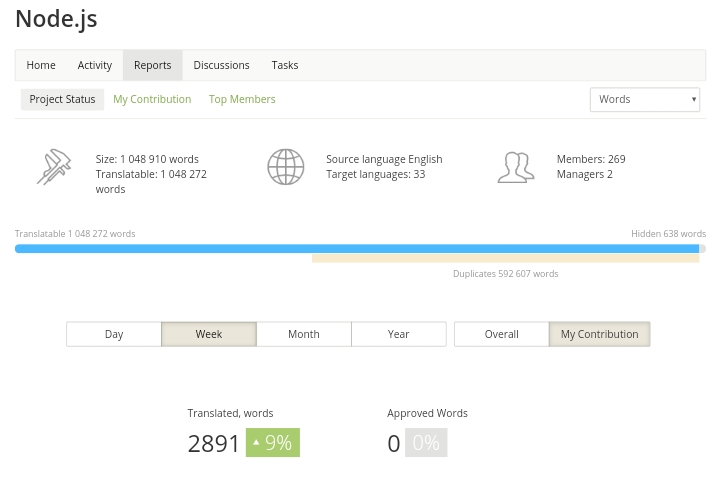
Task: Open the My Contribution report link
Action: (x=152, y=99)
